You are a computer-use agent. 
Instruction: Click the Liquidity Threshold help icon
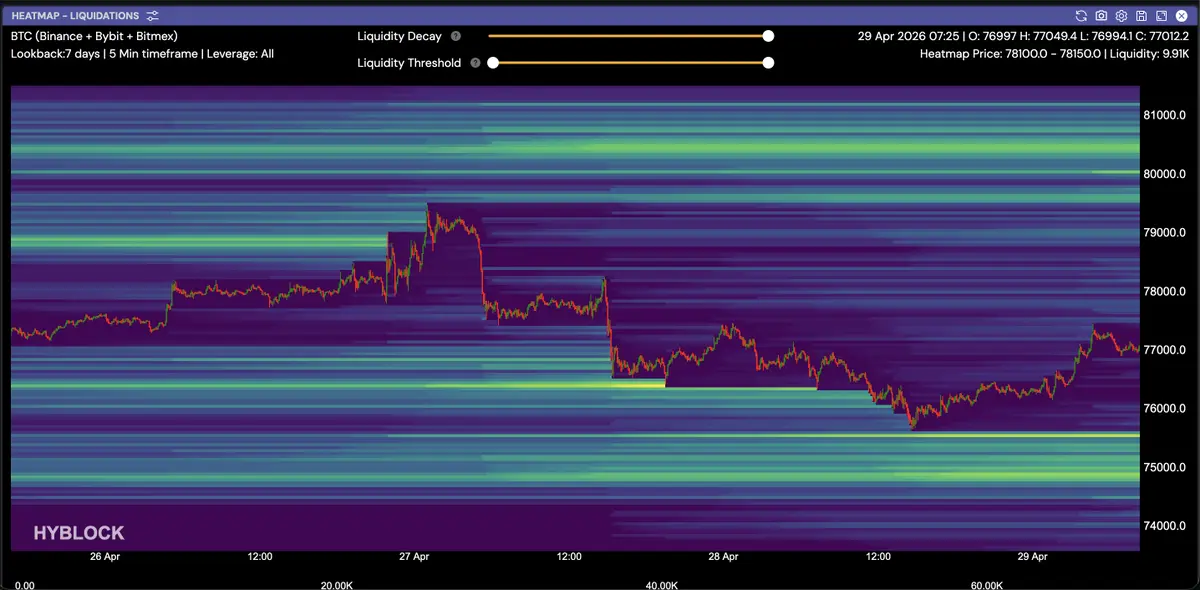click(475, 62)
